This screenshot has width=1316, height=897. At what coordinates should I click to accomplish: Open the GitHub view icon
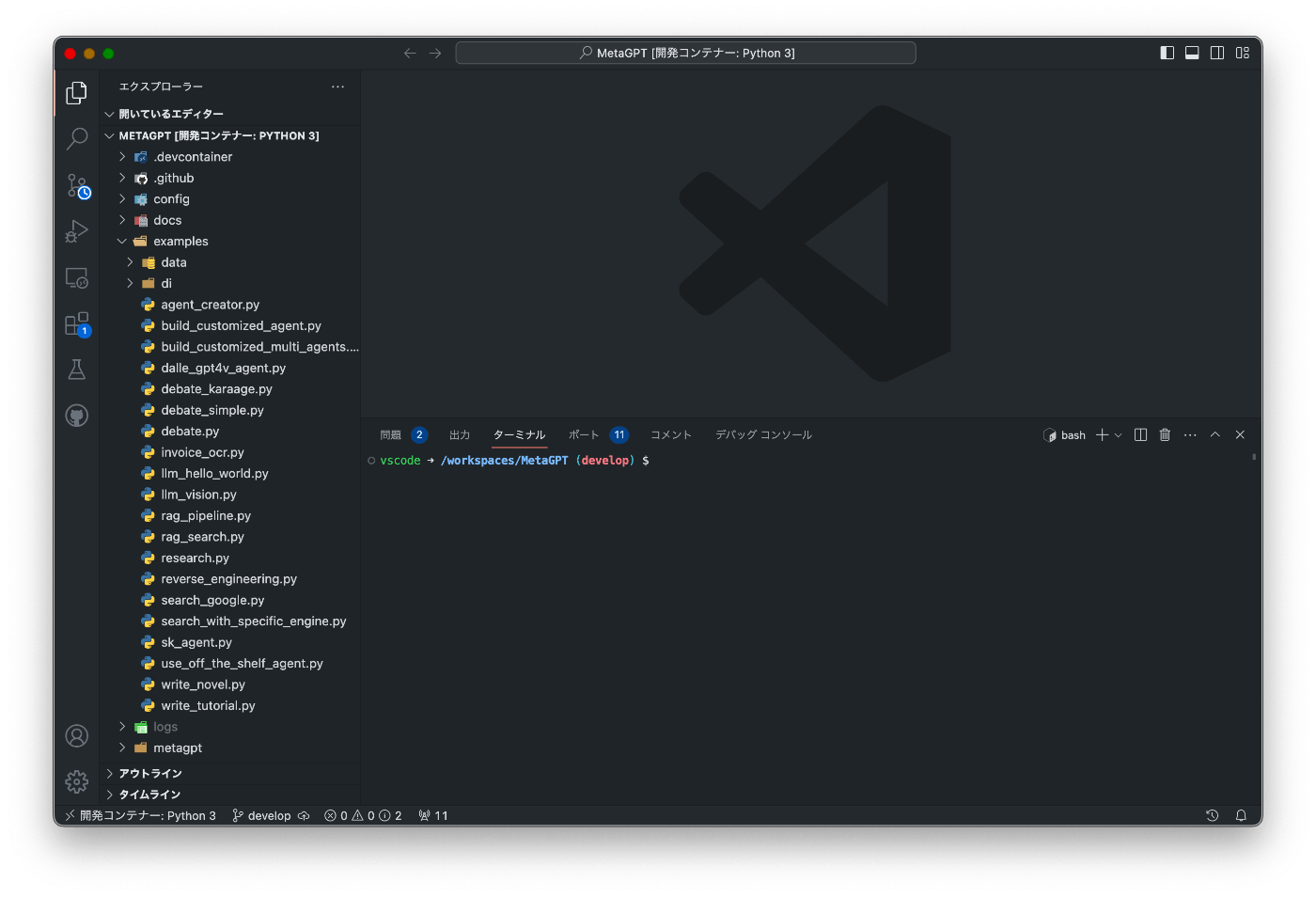[77, 416]
